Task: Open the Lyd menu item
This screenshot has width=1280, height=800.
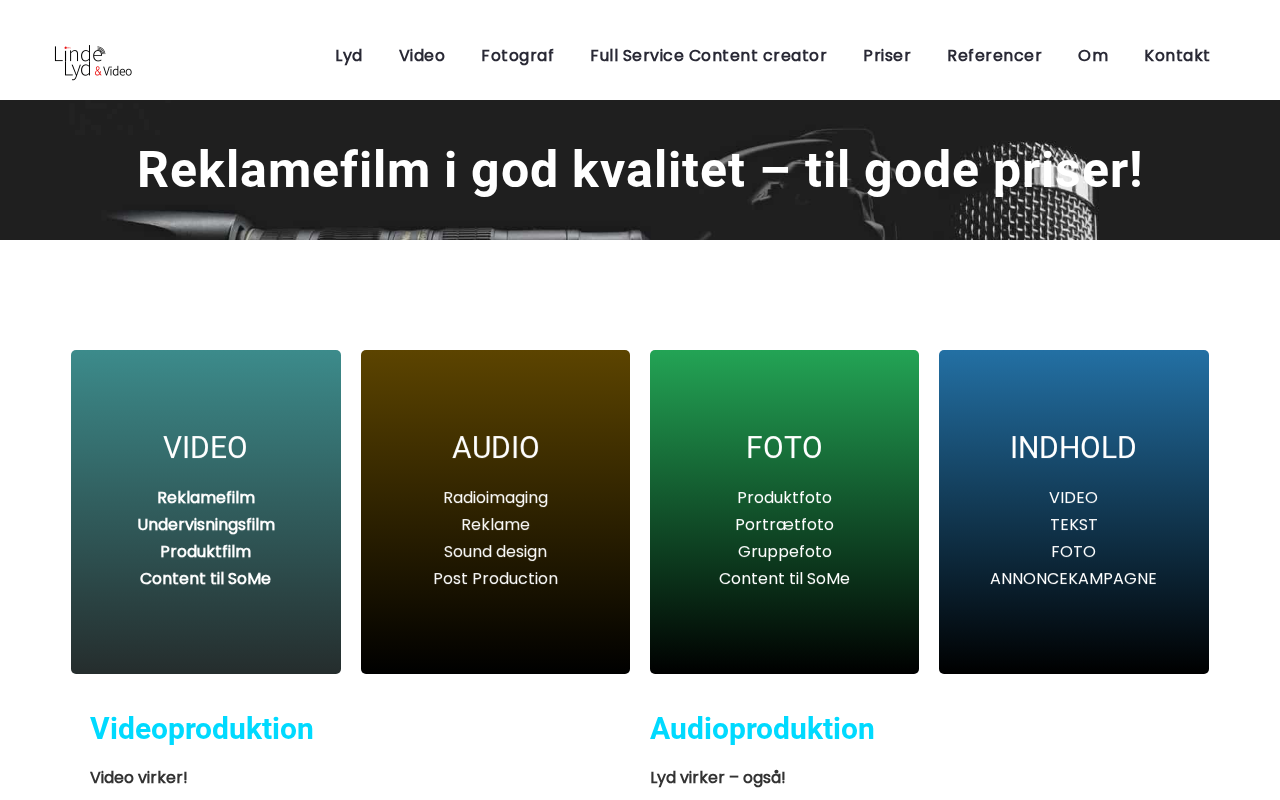Action: [348, 56]
